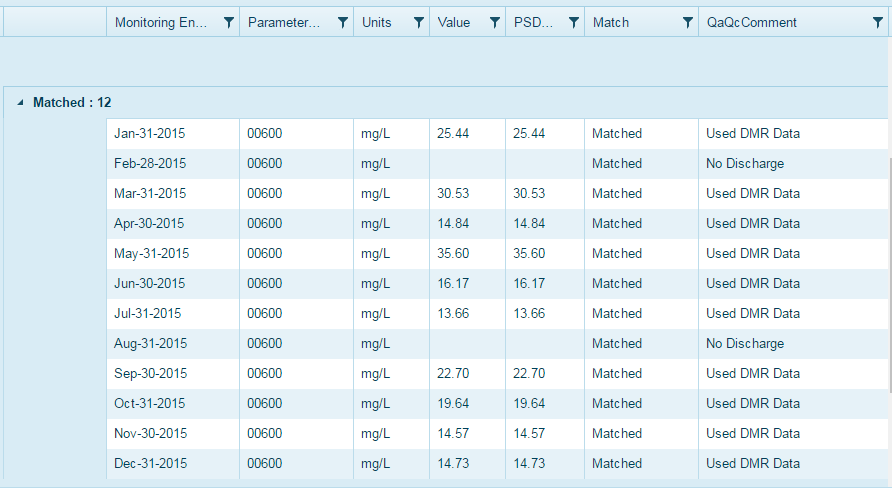The width and height of the screenshot is (892, 488).
Task: Sort by Monitoring End Date header
Action: [161, 22]
